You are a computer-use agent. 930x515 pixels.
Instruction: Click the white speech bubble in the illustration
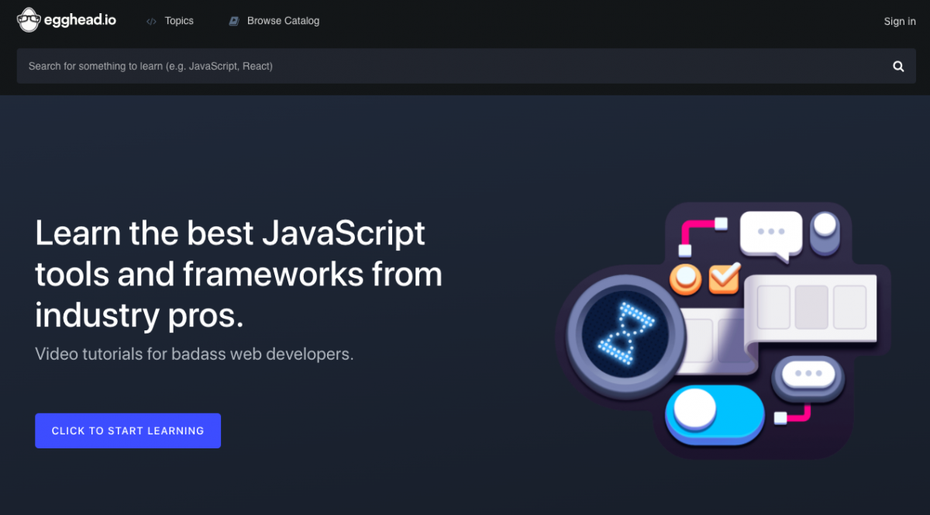pyautogui.click(x=770, y=234)
